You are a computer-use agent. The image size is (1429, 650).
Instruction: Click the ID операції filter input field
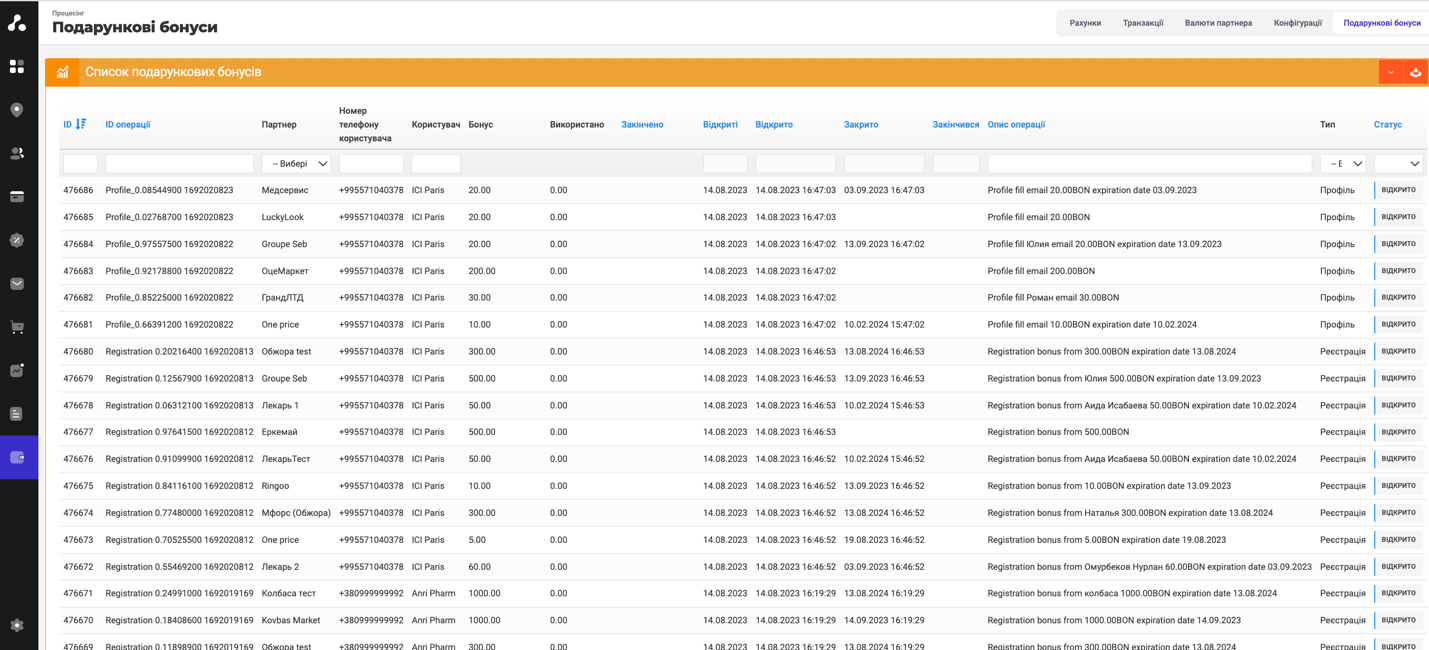click(179, 164)
